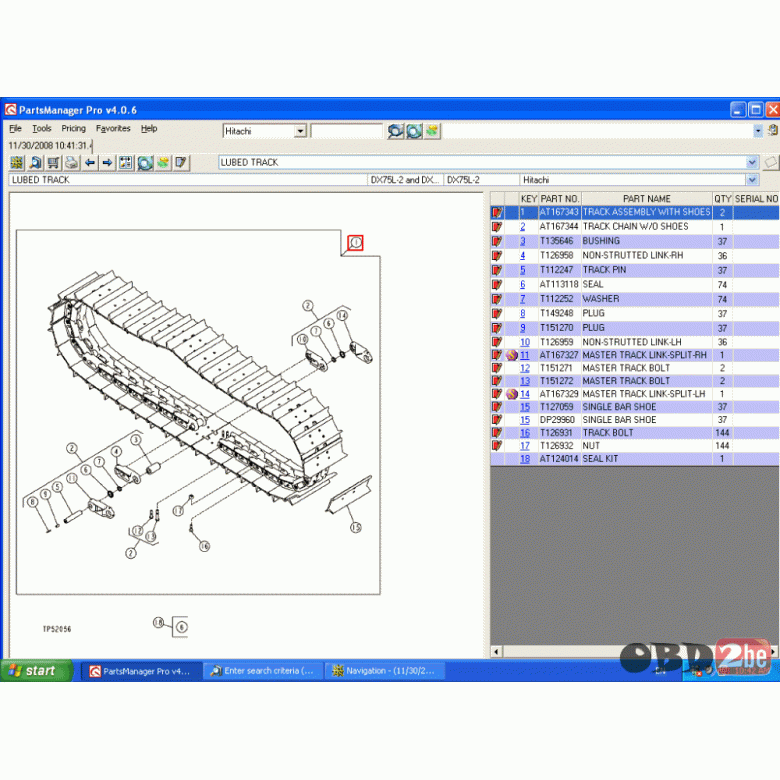The width and height of the screenshot is (780, 780).
Task: Open the File menu
Action: point(15,128)
